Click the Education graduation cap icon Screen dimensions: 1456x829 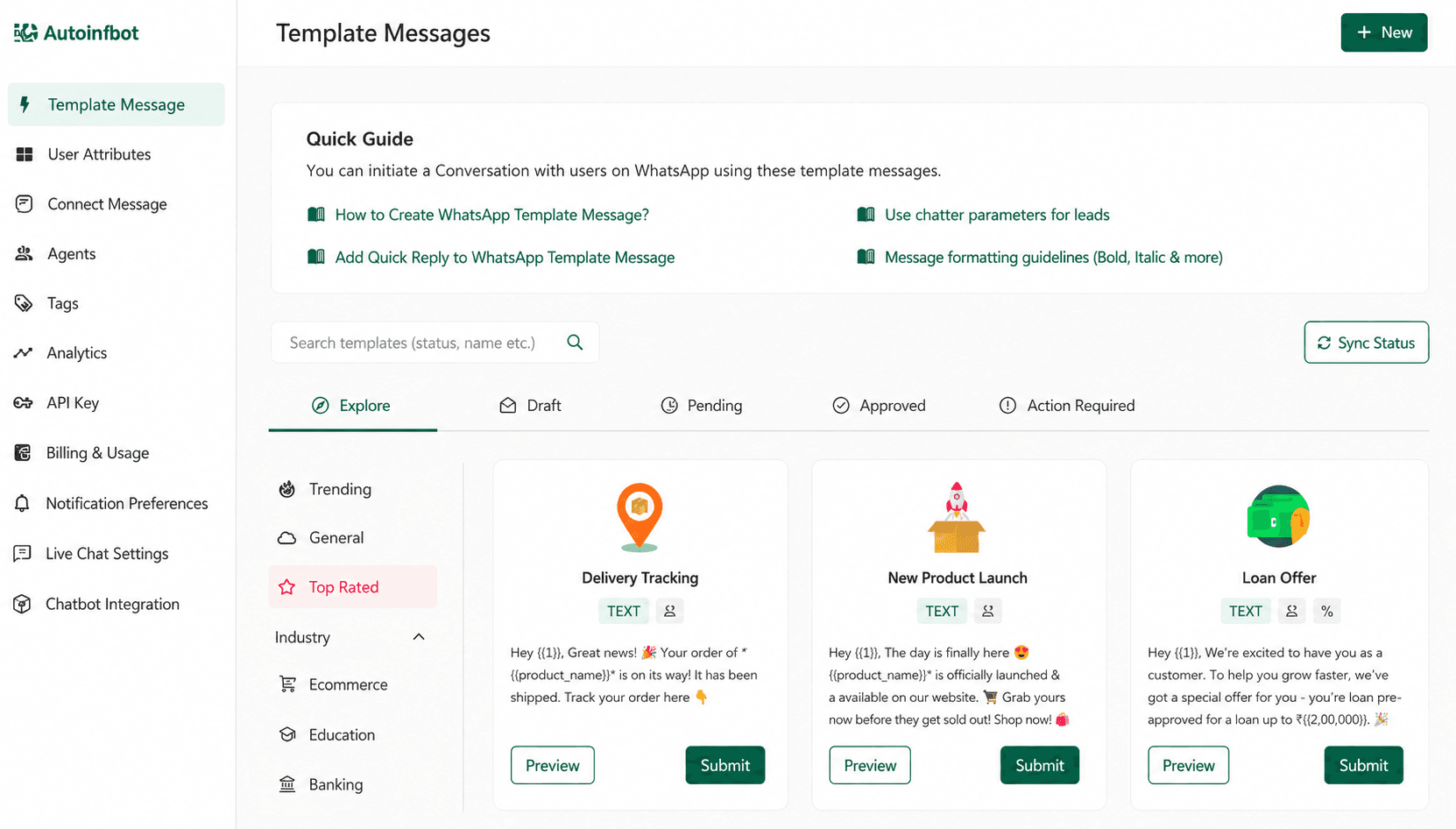[287, 734]
